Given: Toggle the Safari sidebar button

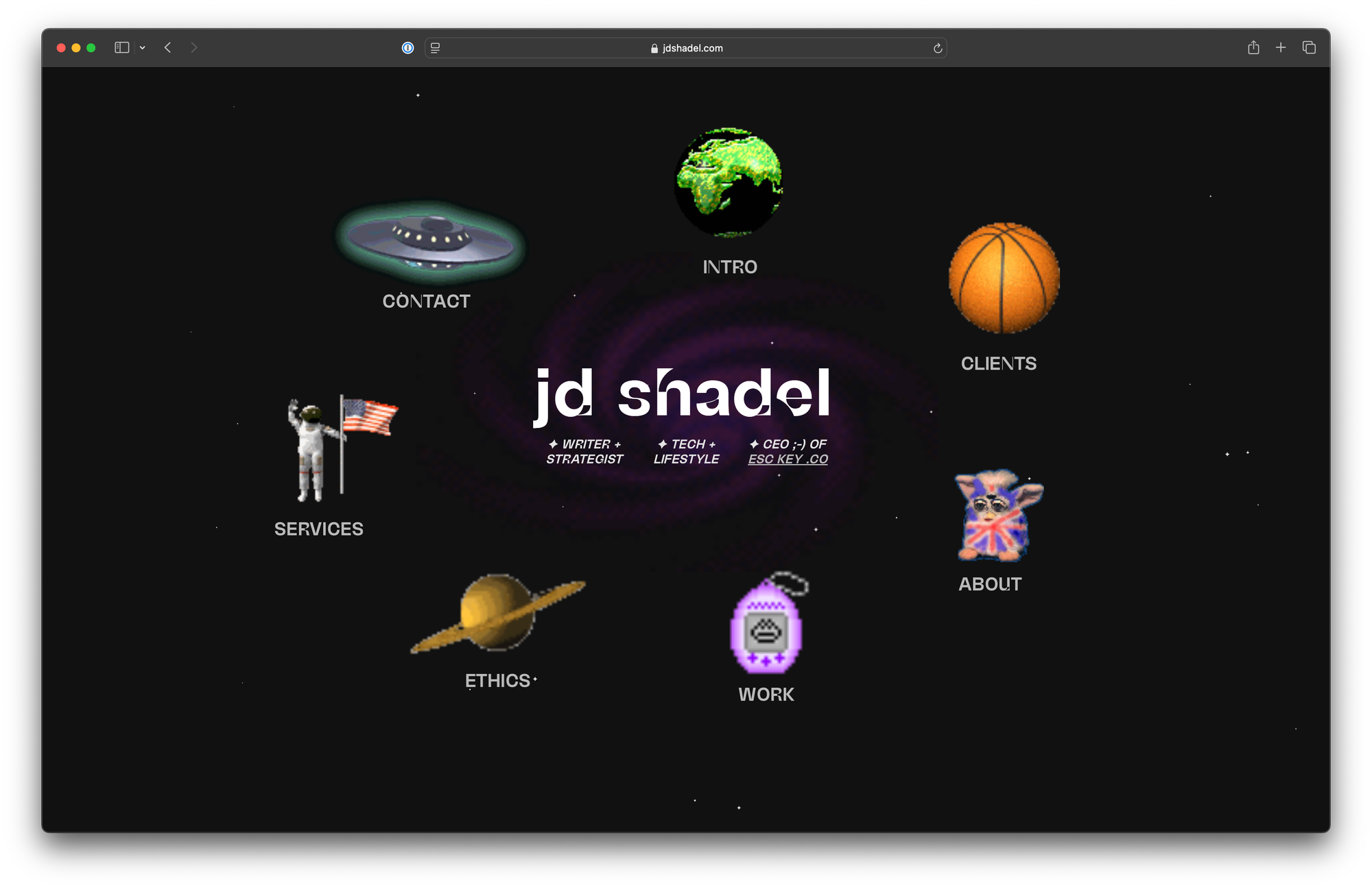Looking at the screenshot, I should click(122, 48).
